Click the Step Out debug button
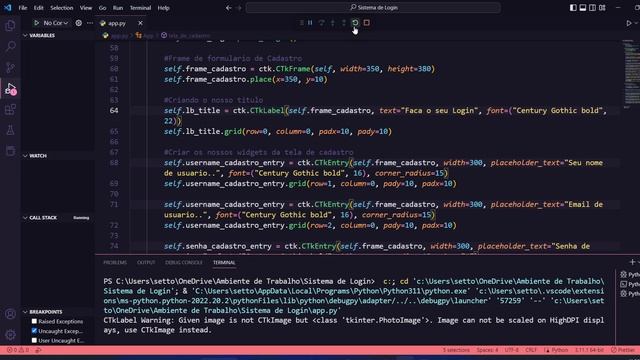The image size is (640, 360). [344, 23]
